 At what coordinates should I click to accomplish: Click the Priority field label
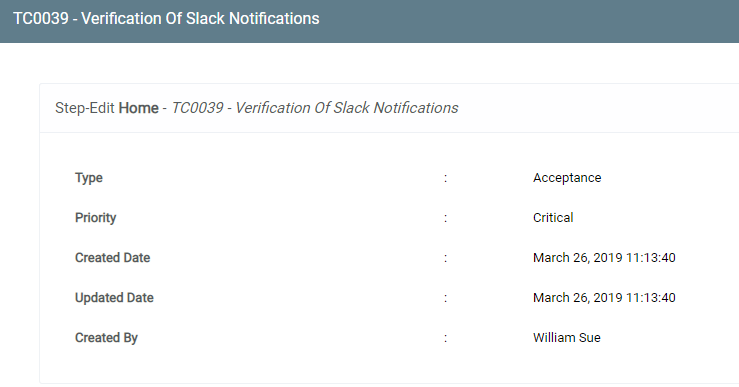(95, 218)
